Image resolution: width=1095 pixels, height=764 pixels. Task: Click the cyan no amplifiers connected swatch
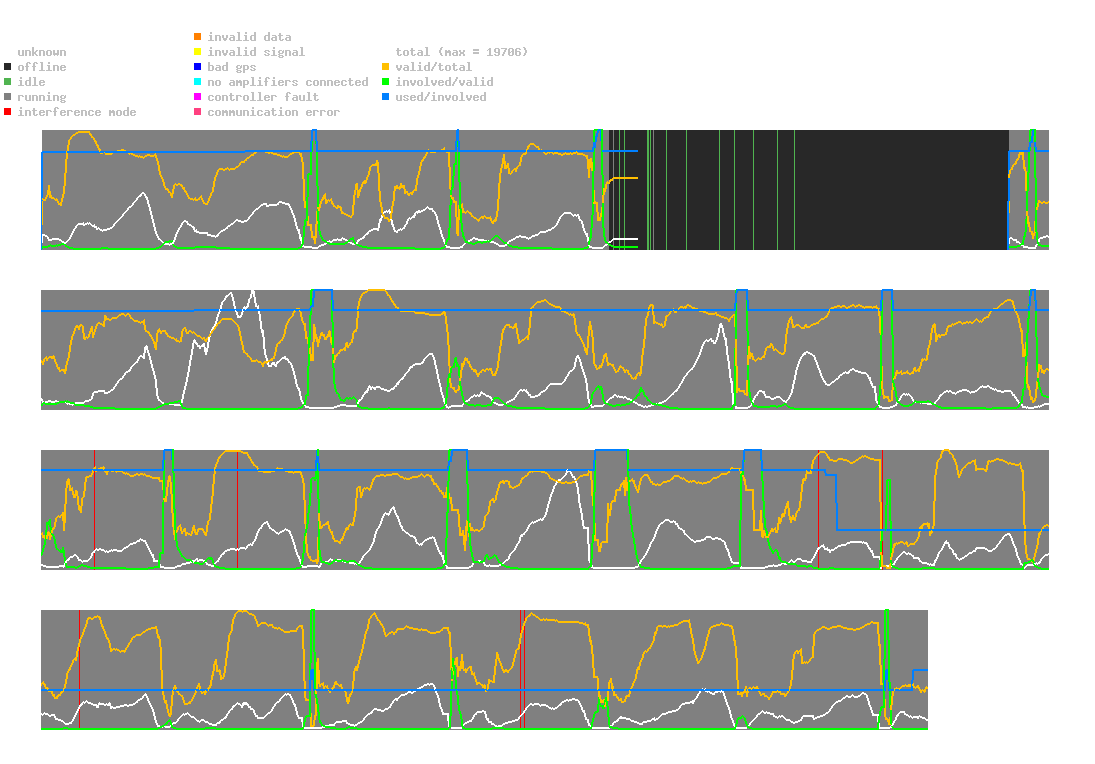coord(198,82)
